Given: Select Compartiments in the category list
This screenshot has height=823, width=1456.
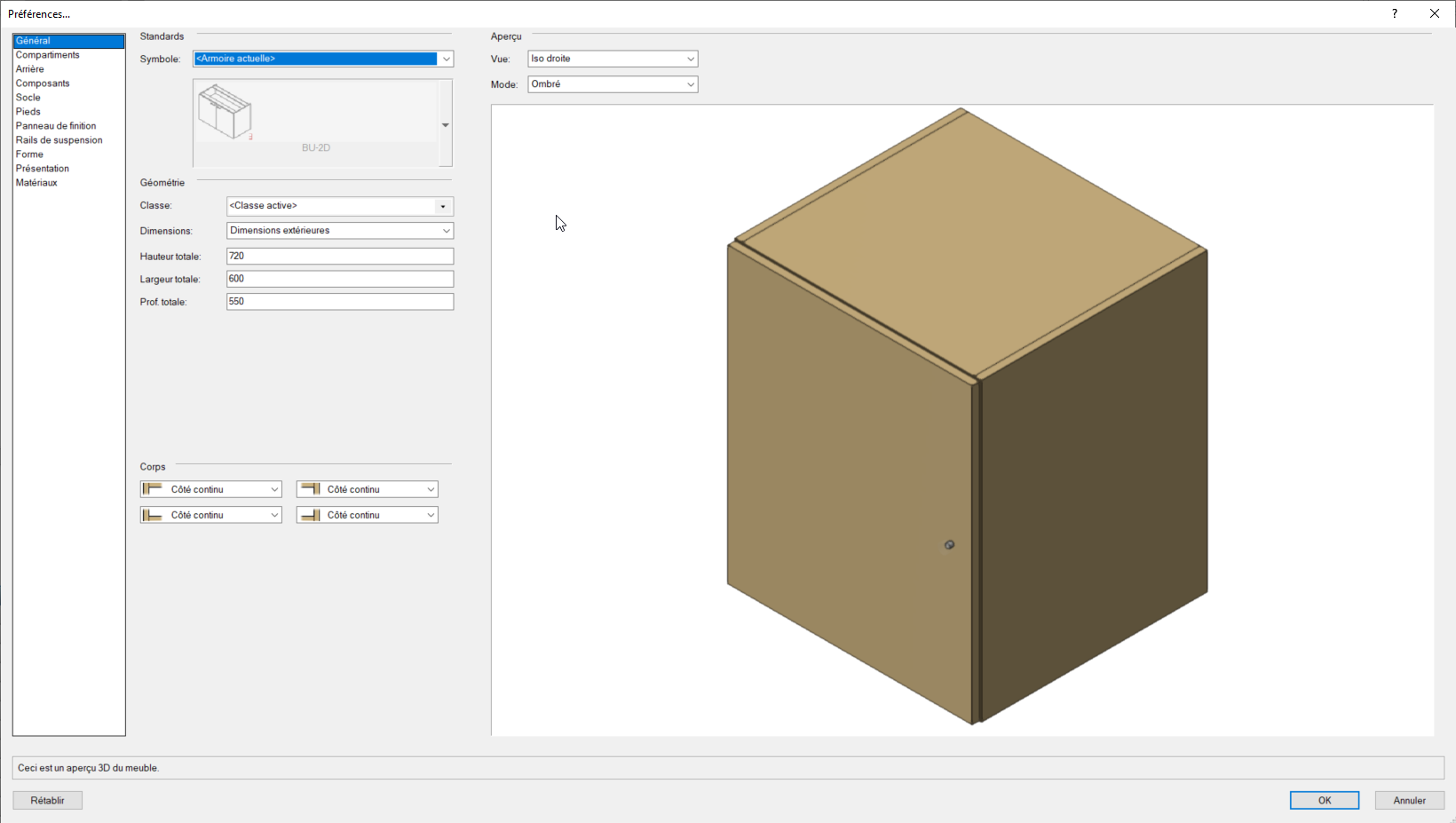Looking at the screenshot, I should [x=48, y=55].
